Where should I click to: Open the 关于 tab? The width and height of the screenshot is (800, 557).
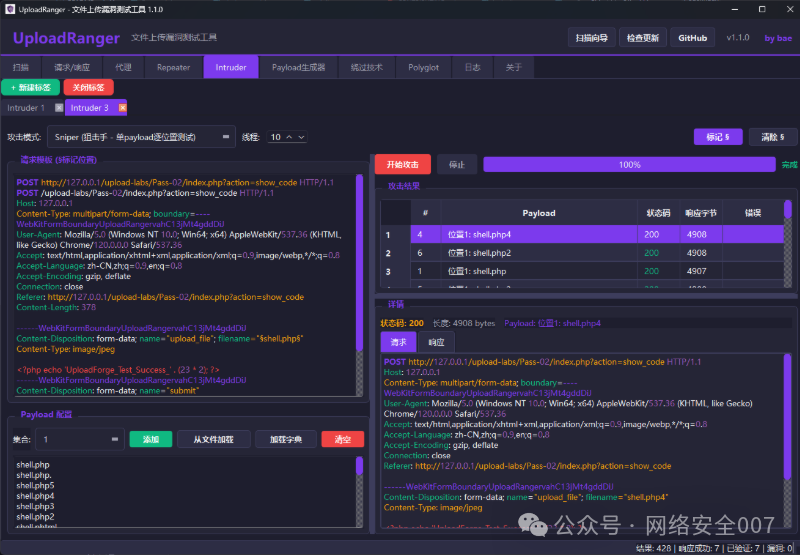tap(514, 67)
